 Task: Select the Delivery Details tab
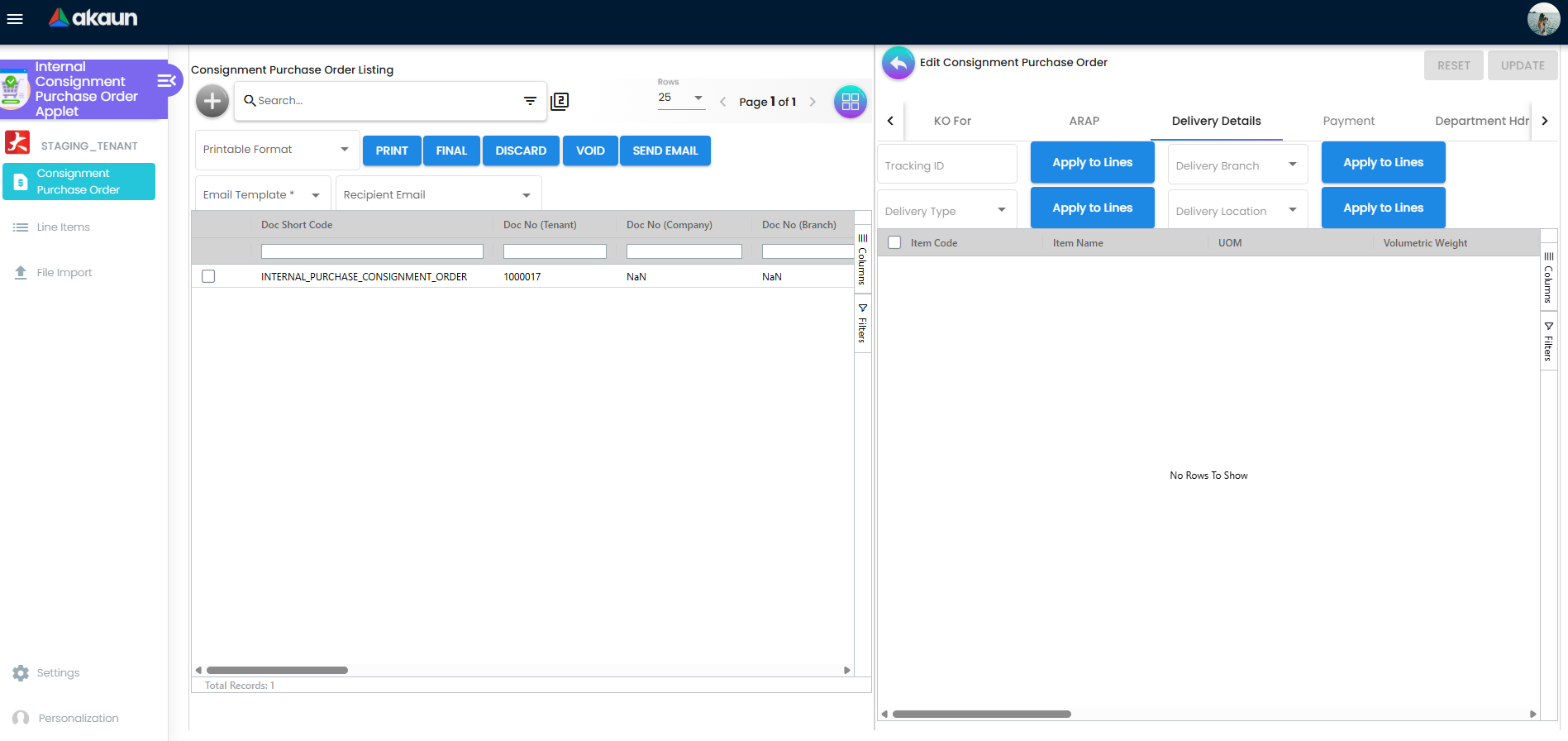click(1216, 121)
